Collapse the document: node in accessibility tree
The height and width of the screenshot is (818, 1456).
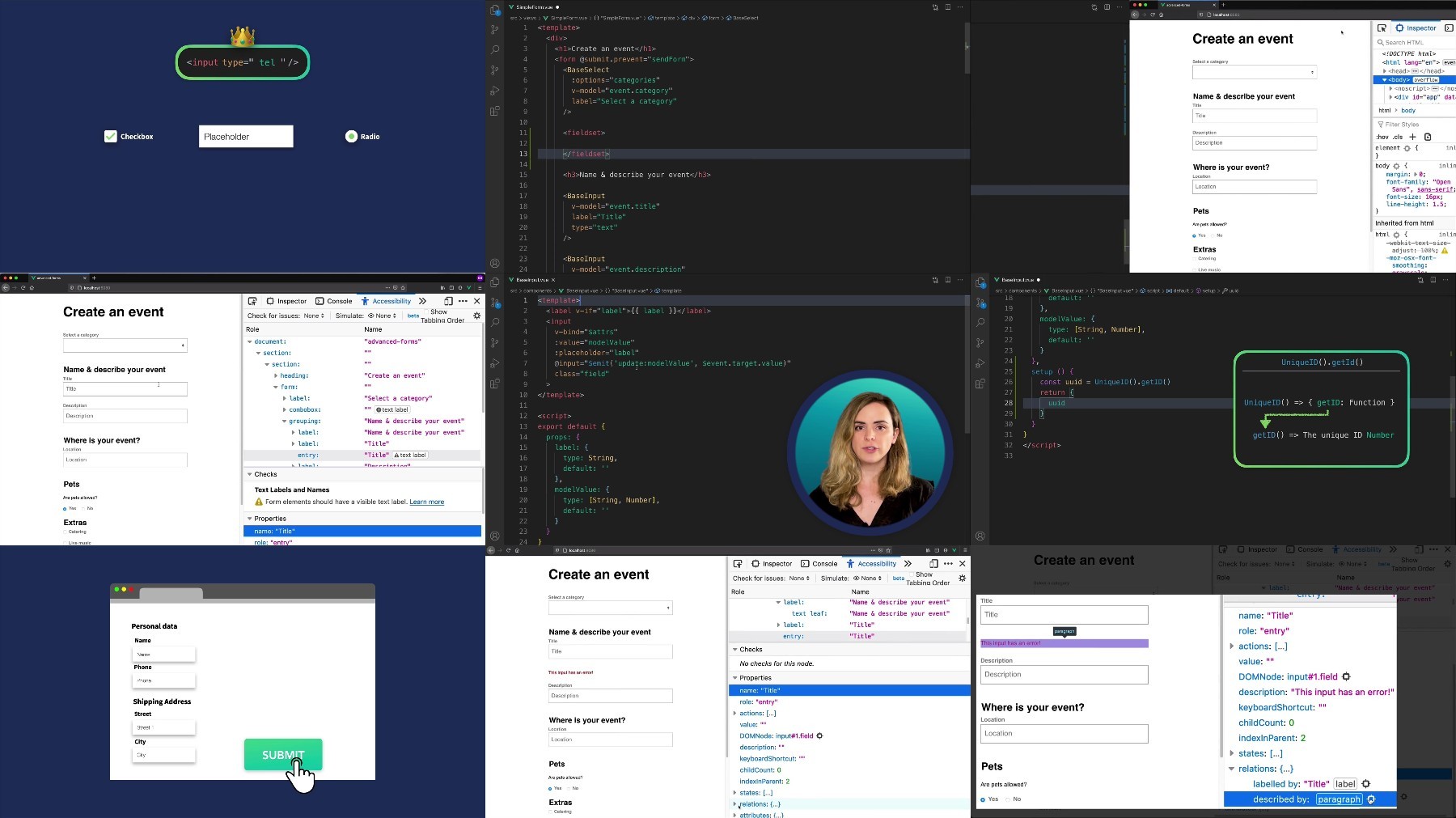tap(250, 341)
